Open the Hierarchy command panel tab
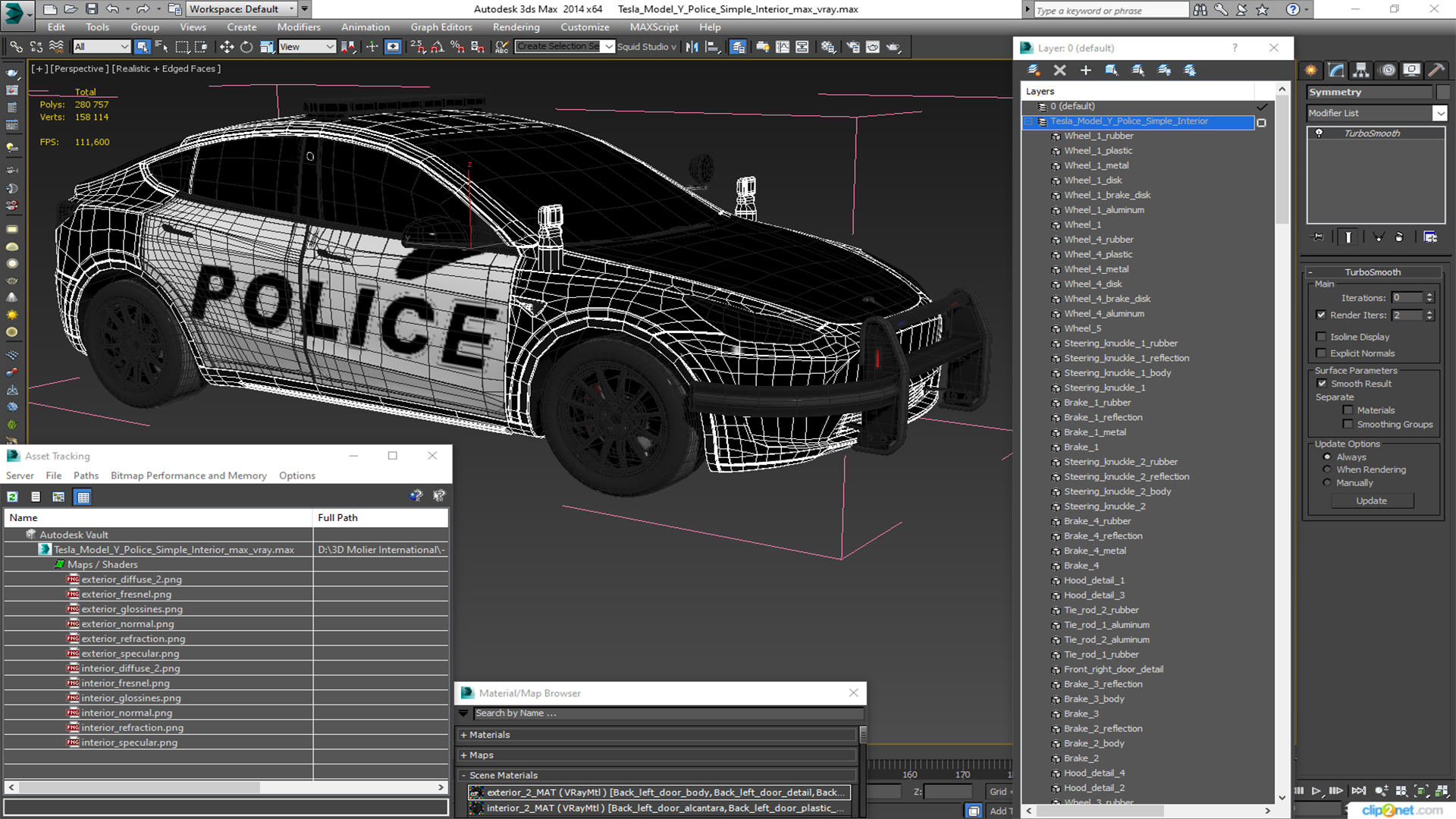The image size is (1456, 819). click(1361, 70)
